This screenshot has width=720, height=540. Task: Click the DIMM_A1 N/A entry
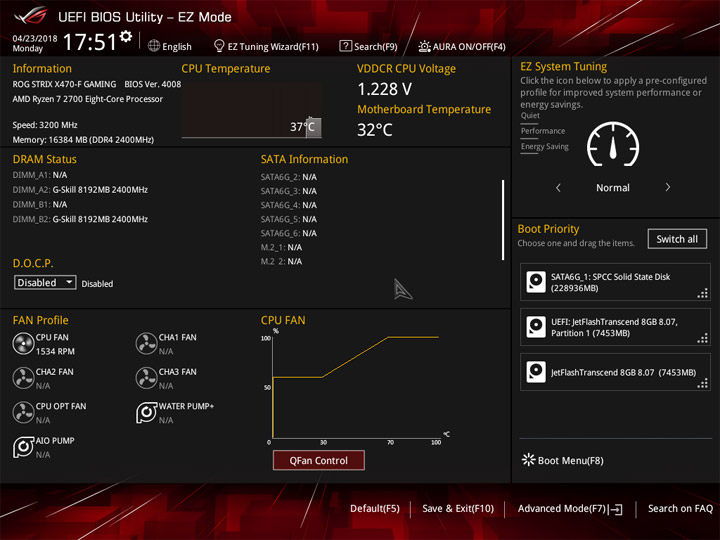tap(39, 175)
